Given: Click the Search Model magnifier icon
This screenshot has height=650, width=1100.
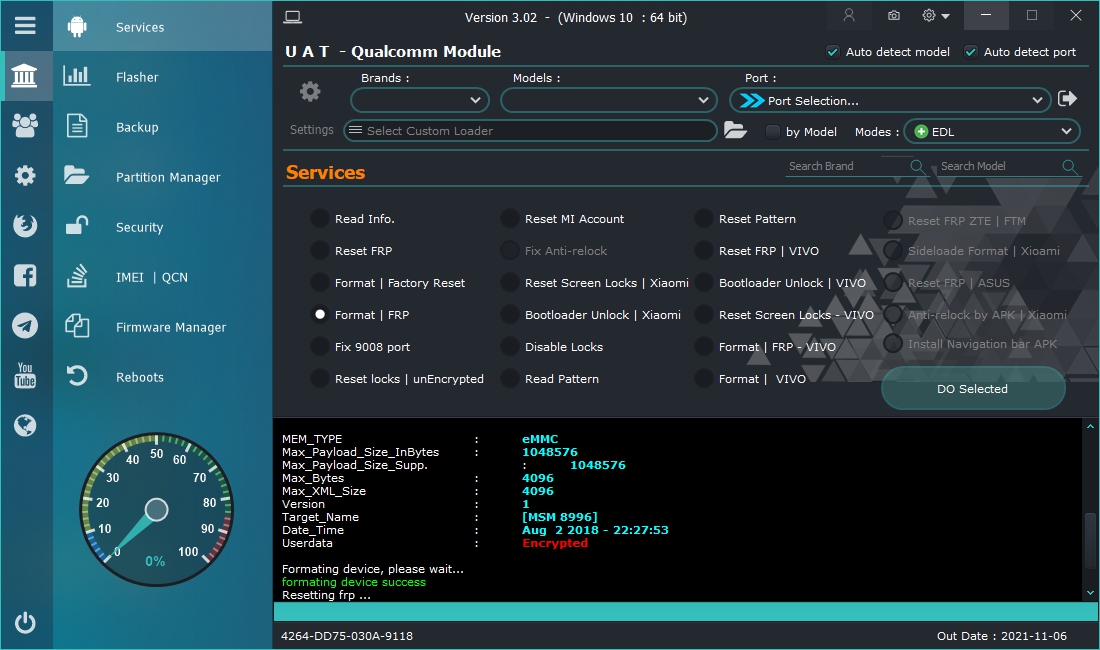Looking at the screenshot, I should pyautogui.click(x=1070, y=166).
